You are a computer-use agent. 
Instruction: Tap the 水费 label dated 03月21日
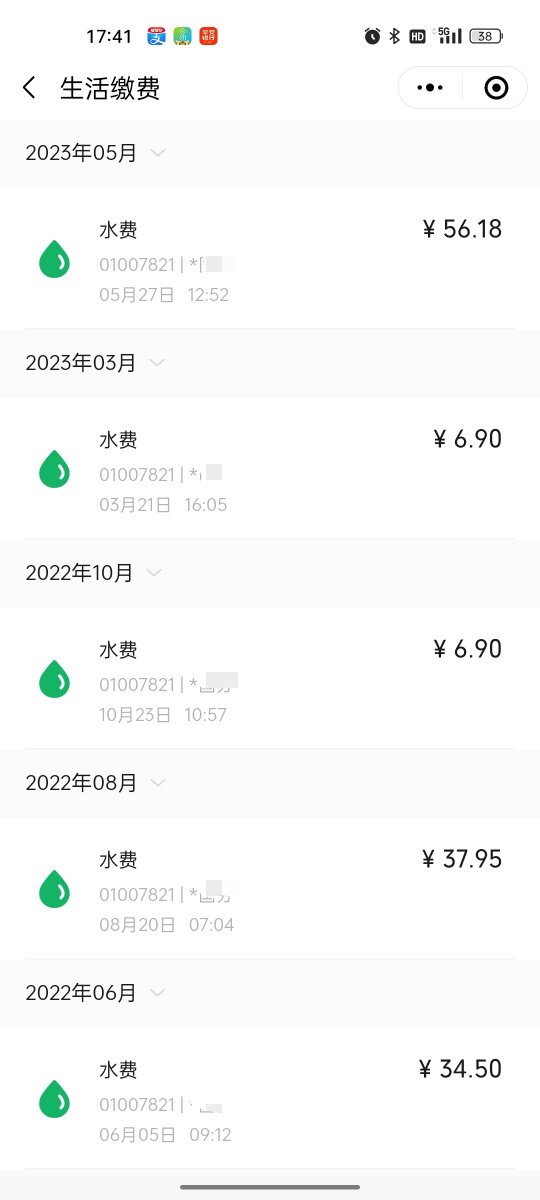118,440
